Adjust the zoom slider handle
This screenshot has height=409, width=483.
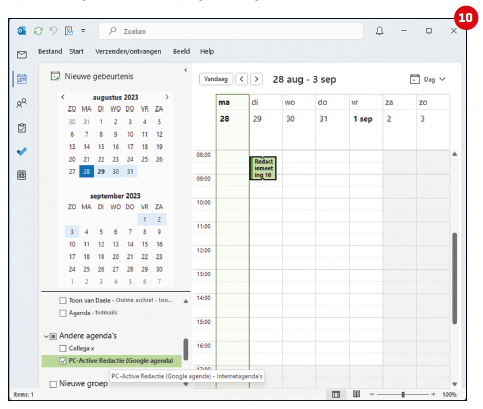pyautogui.click(x=403, y=395)
